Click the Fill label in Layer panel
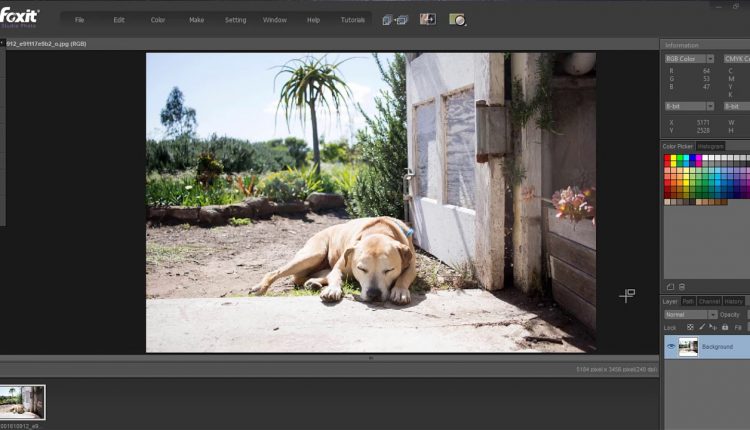 (738, 328)
